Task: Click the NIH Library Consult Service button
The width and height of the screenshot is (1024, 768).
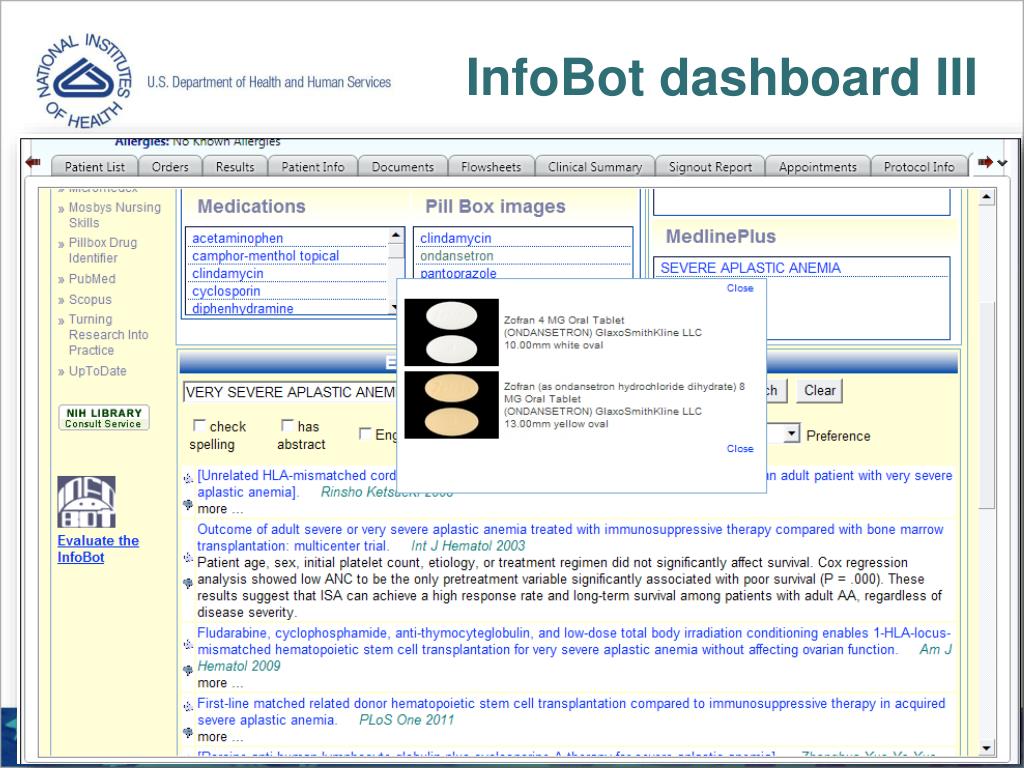Action: point(104,418)
